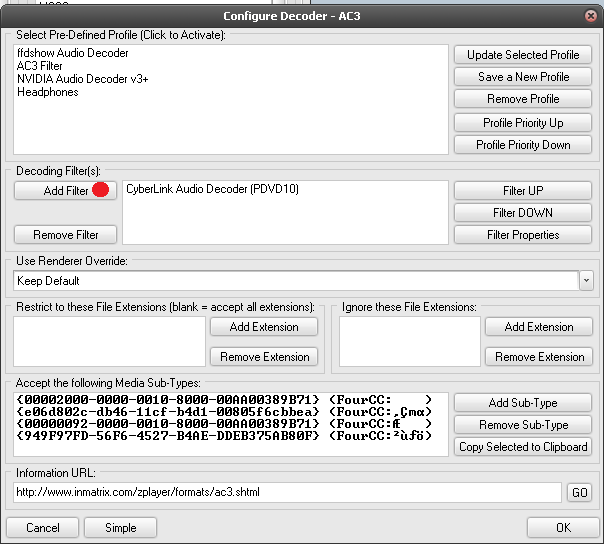Click Update Selected Profile

pyautogui.click(x=522, y=55)
